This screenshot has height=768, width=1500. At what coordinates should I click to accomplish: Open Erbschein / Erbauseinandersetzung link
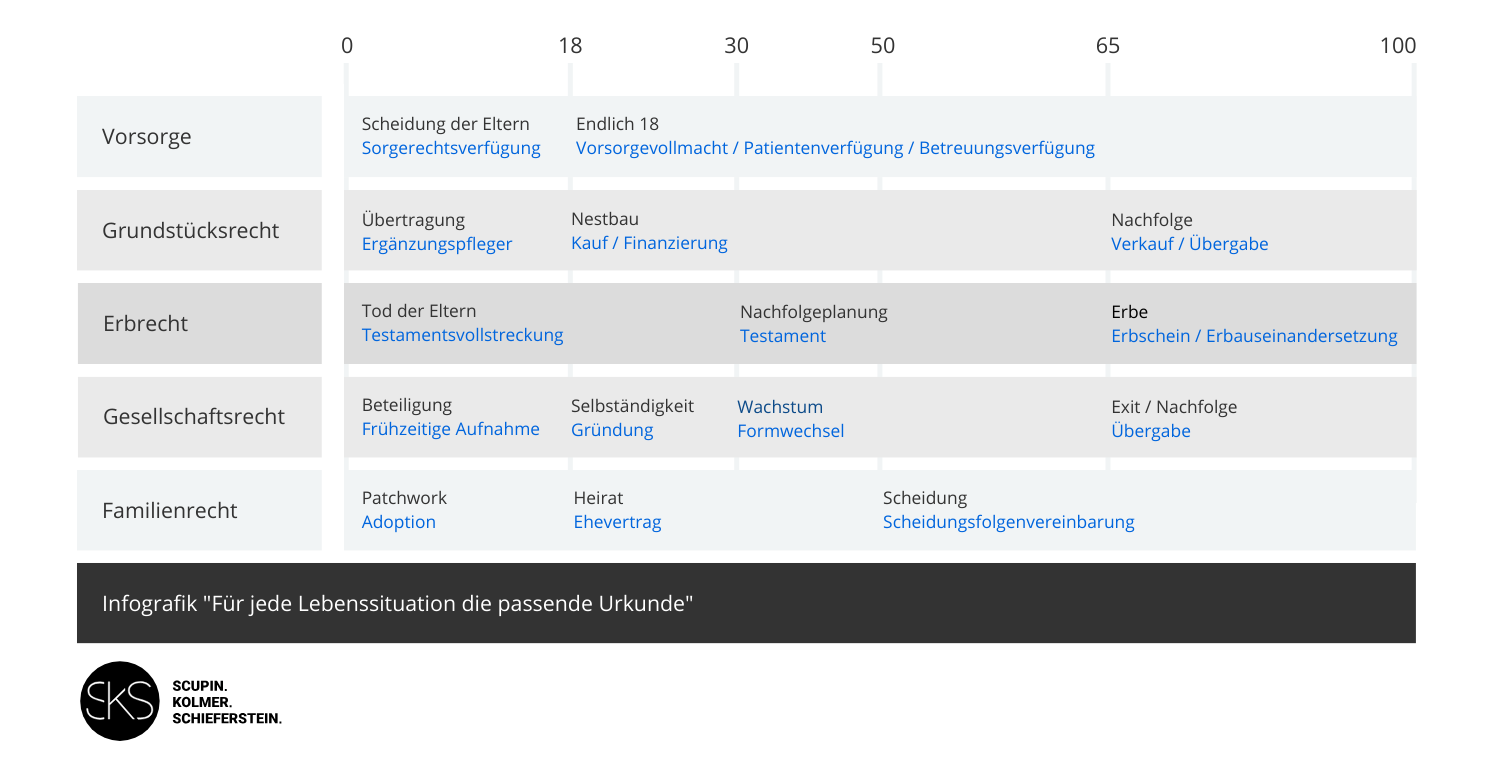1254,337
